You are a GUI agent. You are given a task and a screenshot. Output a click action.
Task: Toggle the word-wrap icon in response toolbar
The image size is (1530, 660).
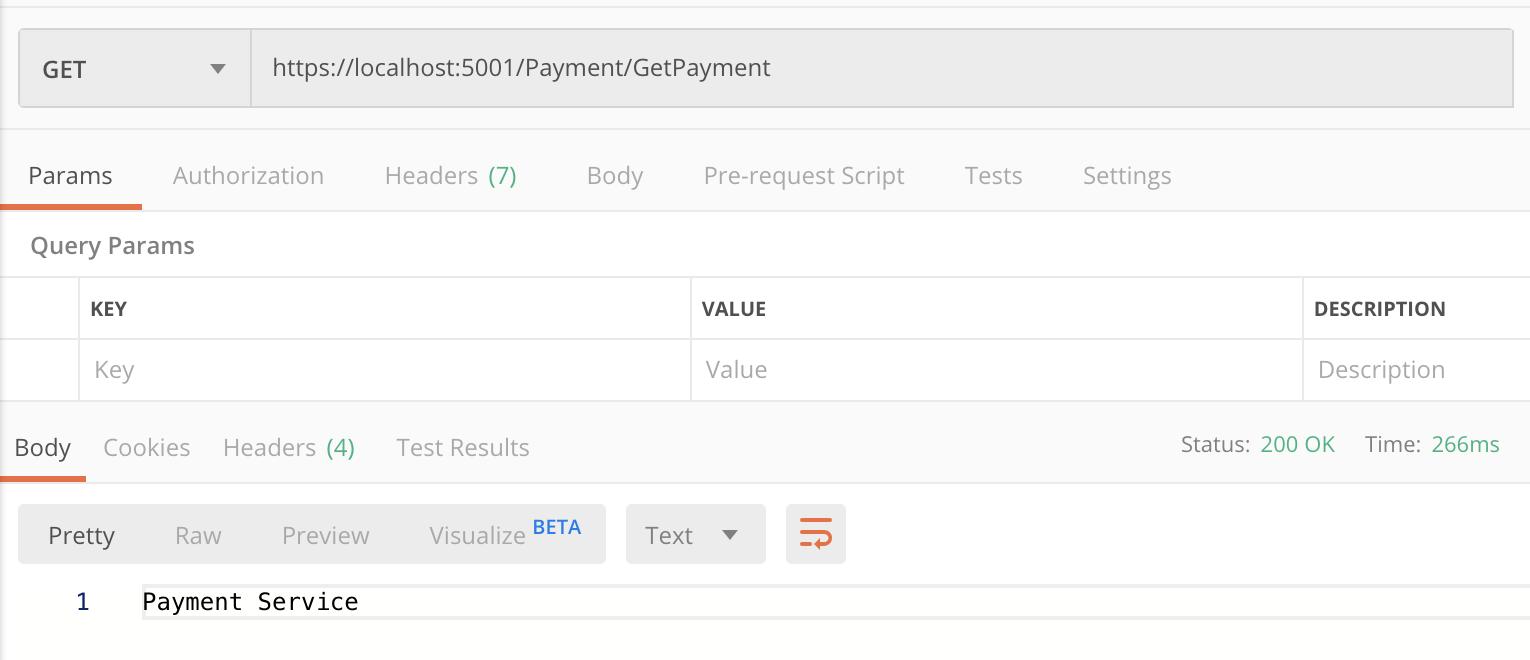(x=815, y=534)
